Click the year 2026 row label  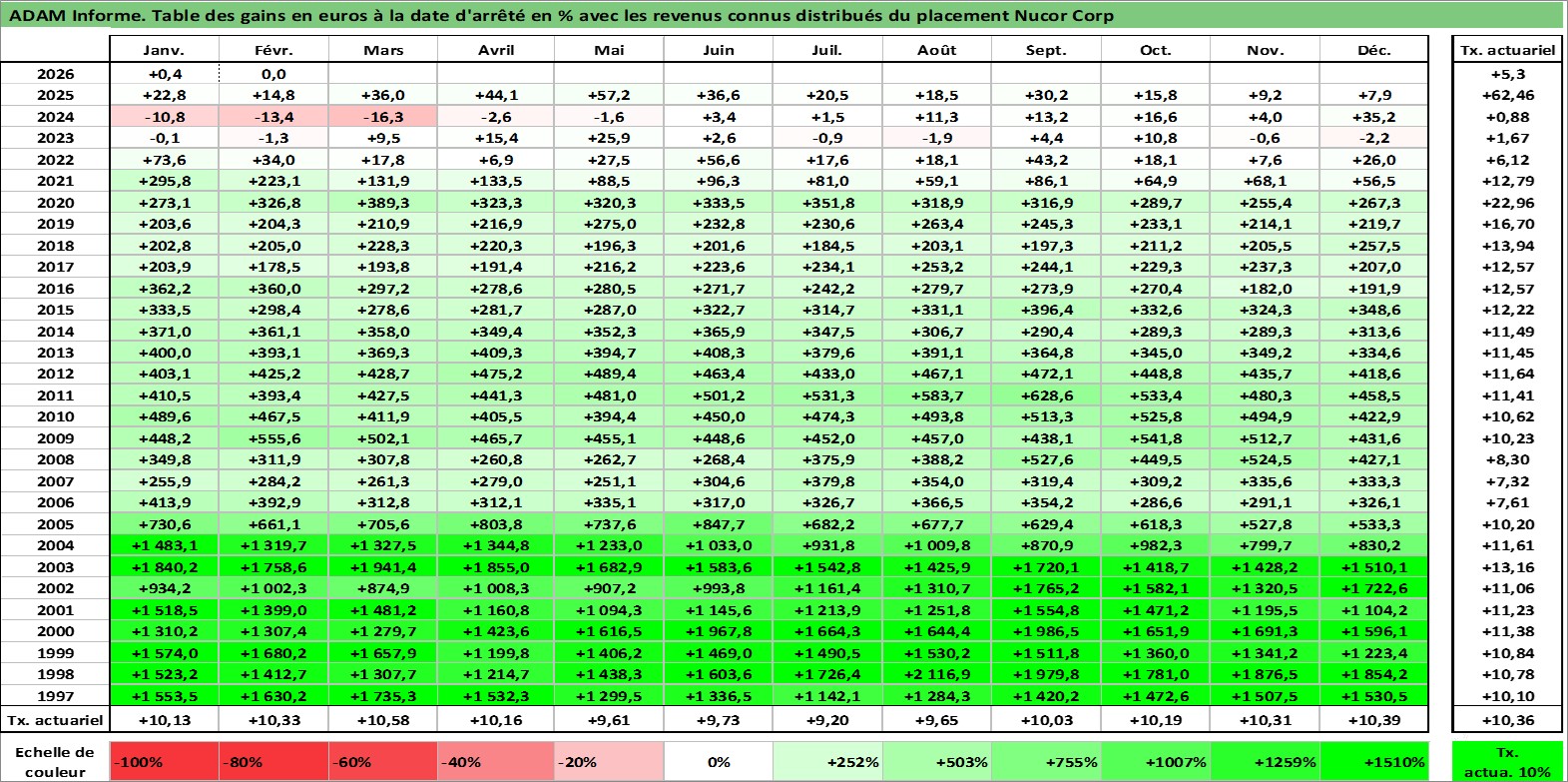tap(55, 74)
